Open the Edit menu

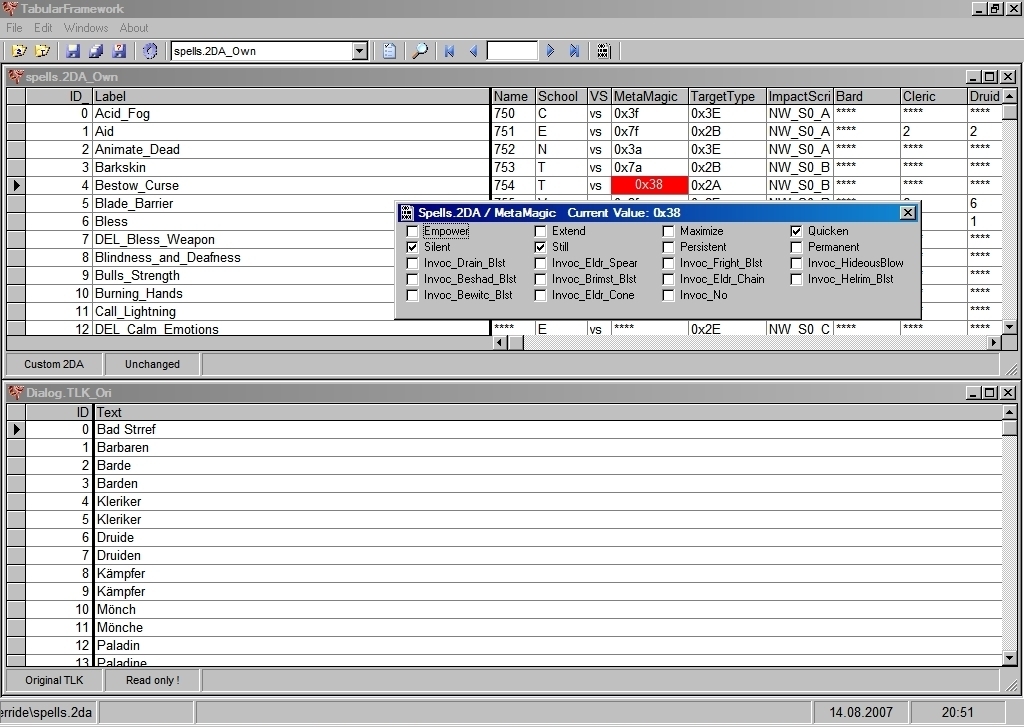[43, 28]
